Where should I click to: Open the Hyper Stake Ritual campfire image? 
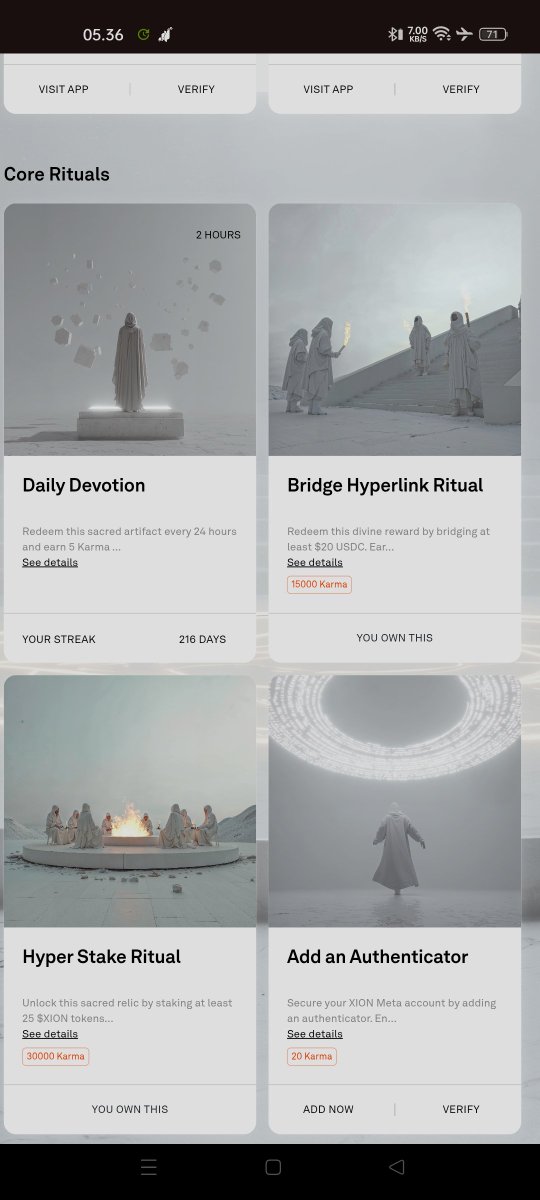pyautogui.click(x=130, y=801)
